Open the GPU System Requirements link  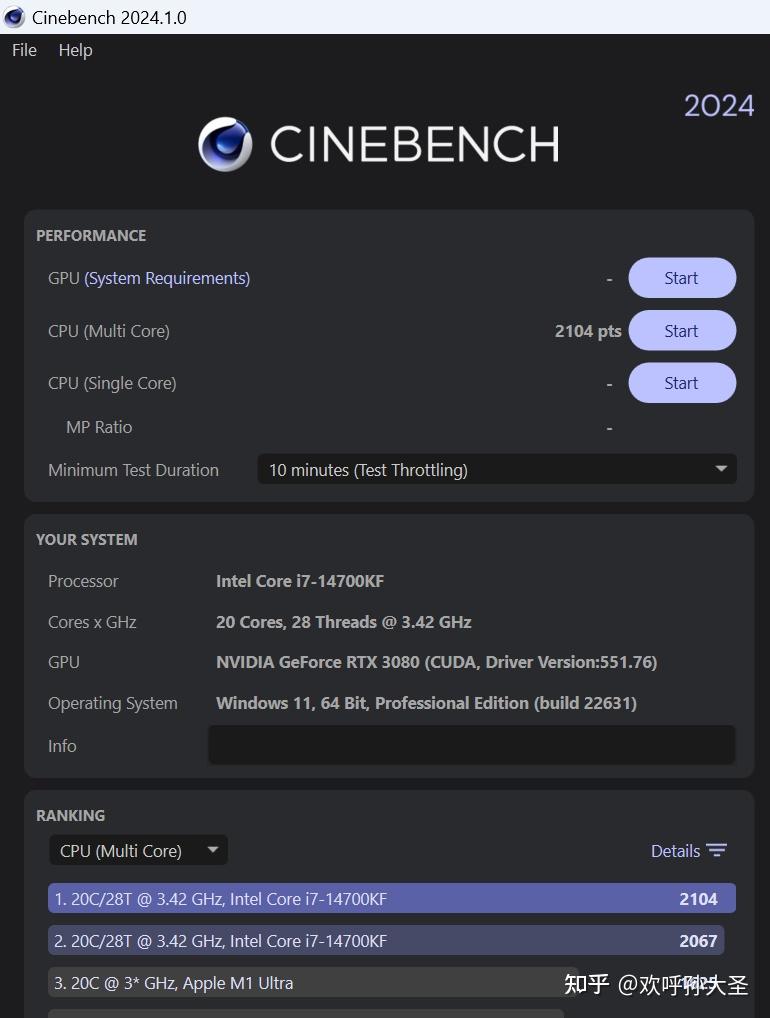(167, 278)
